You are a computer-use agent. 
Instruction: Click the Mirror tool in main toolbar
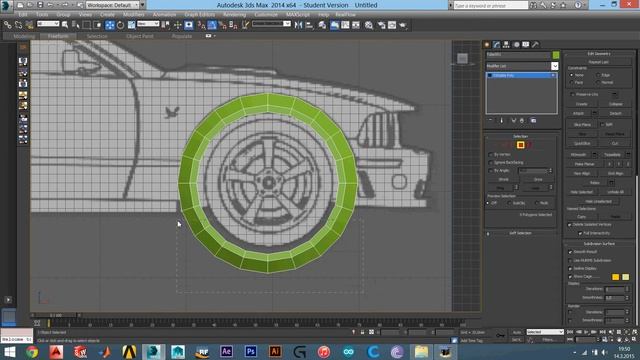[298, 25]
